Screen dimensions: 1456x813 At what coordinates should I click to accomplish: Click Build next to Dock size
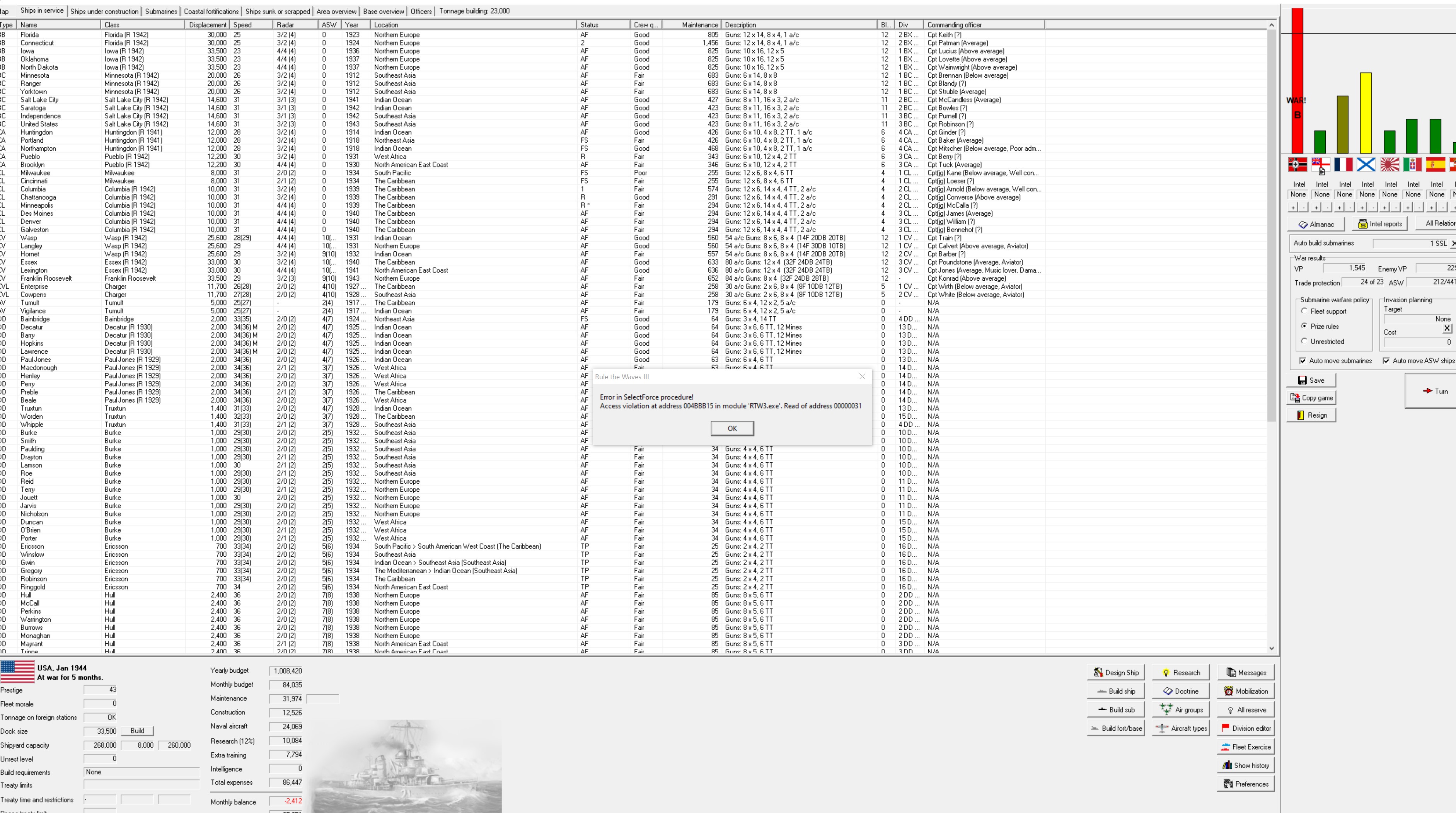click(x=137, y=730)
